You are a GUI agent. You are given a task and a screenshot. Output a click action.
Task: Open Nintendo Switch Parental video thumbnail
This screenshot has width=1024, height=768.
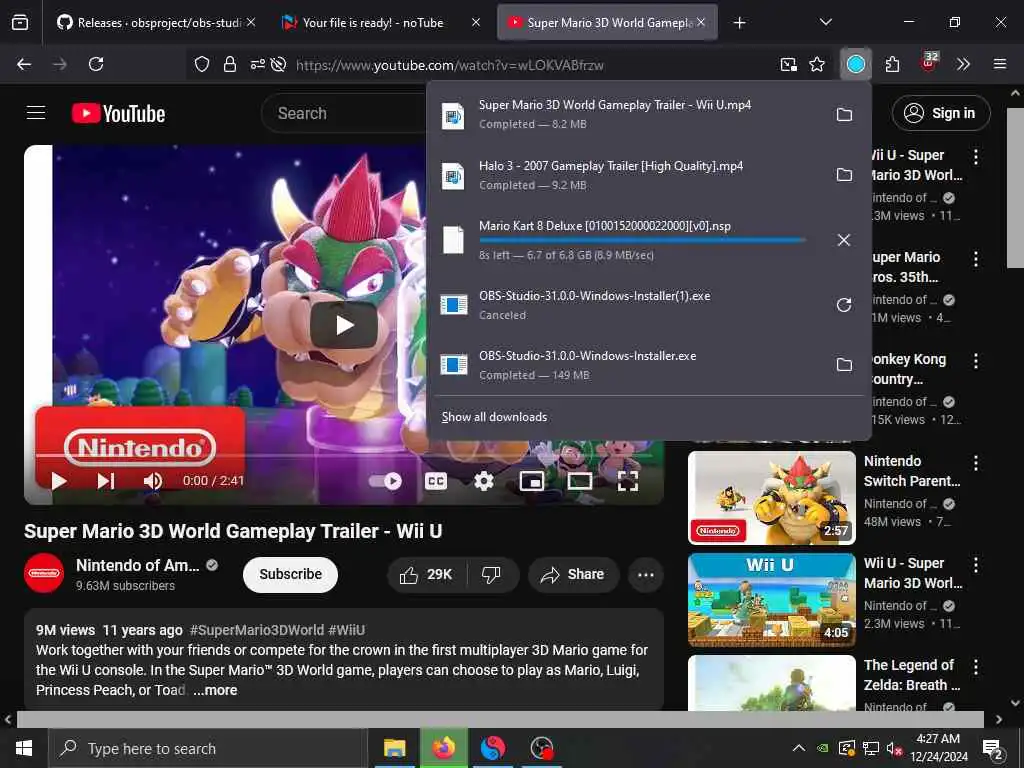(x=772, y=498)
